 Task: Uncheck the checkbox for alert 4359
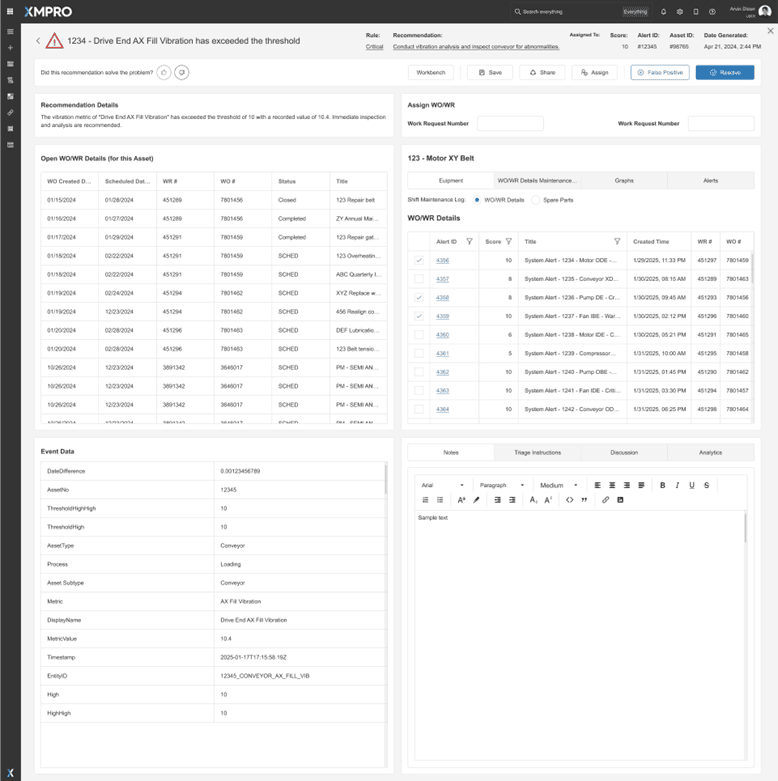pyautogui.click(x=419, y=316)
